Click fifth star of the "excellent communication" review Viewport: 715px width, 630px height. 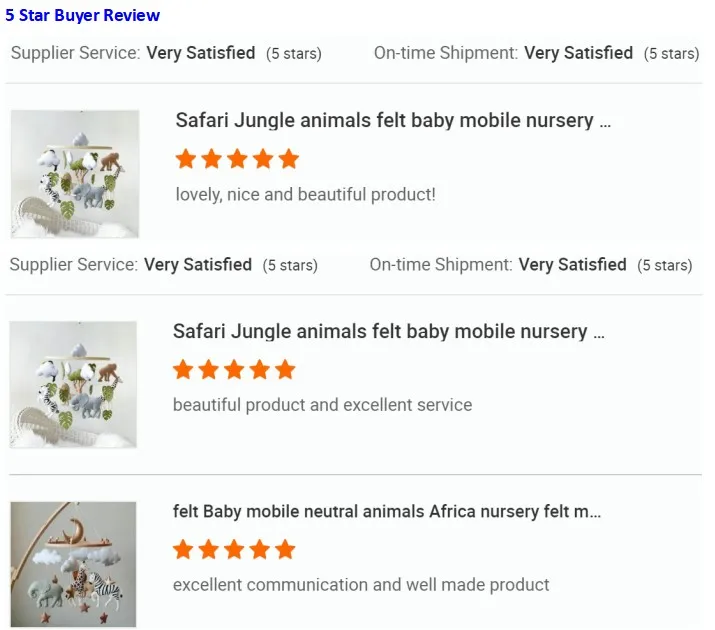286,549
